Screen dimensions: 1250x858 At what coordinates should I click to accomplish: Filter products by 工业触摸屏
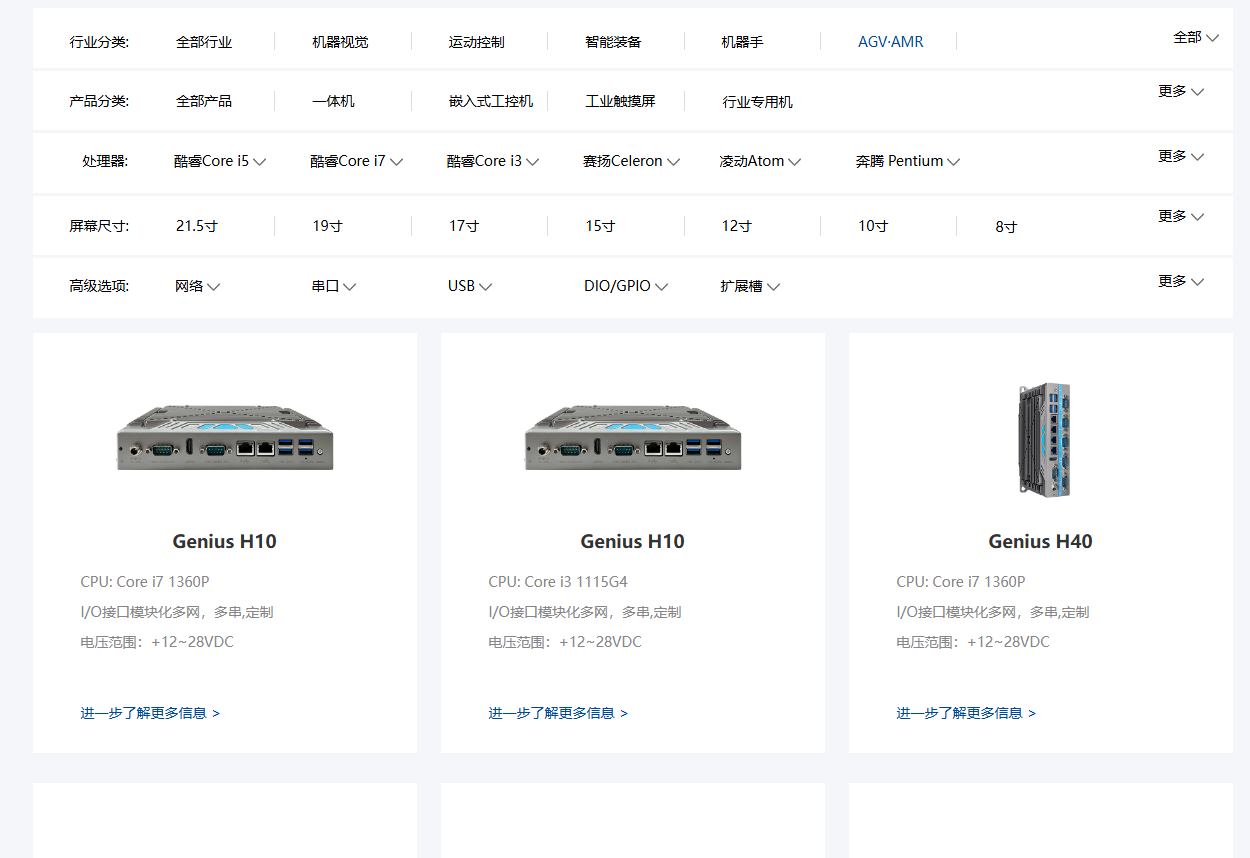[x=620, y=101]
